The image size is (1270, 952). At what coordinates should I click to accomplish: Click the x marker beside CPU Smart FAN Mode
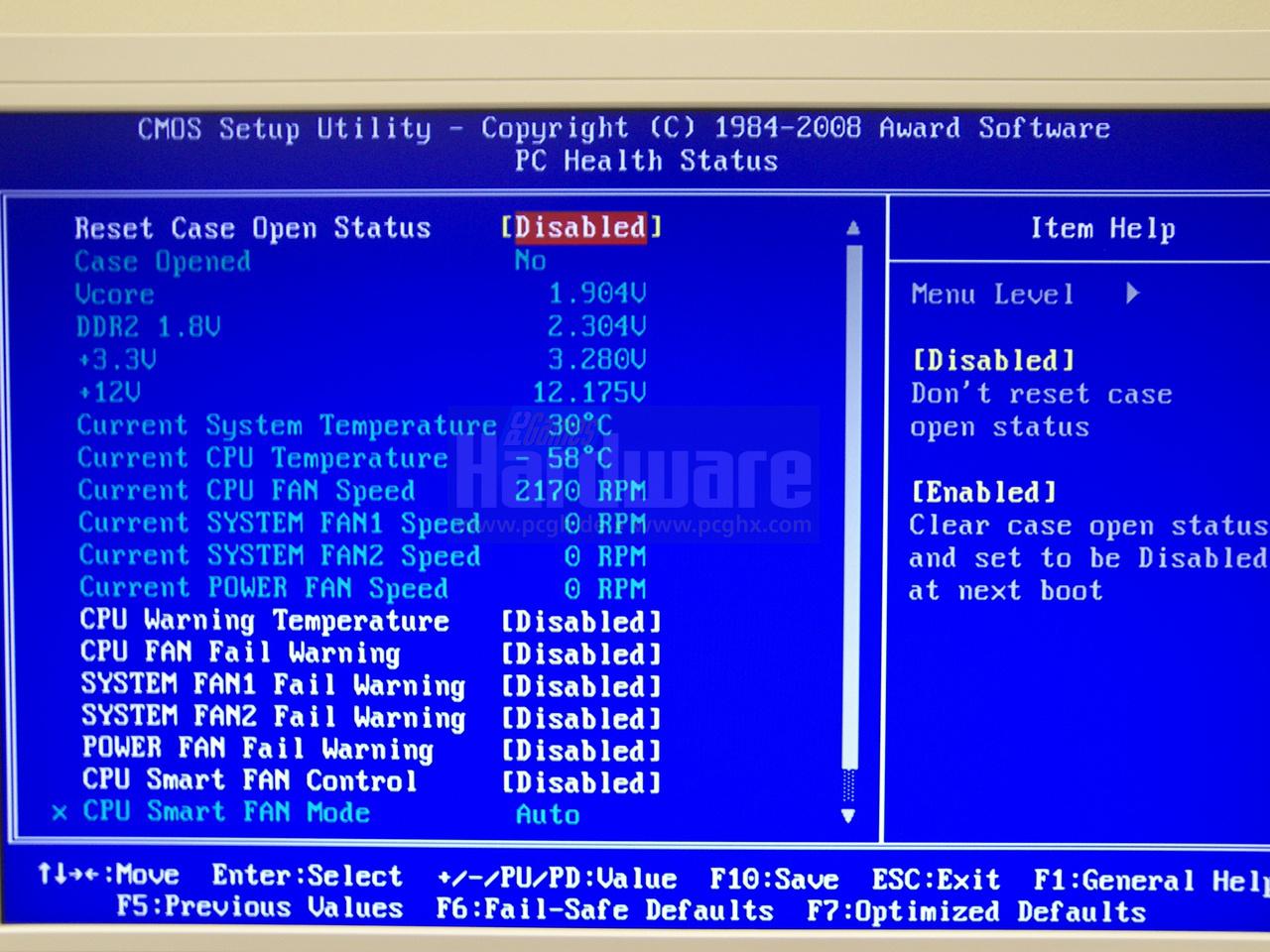[x=60, y=813]
